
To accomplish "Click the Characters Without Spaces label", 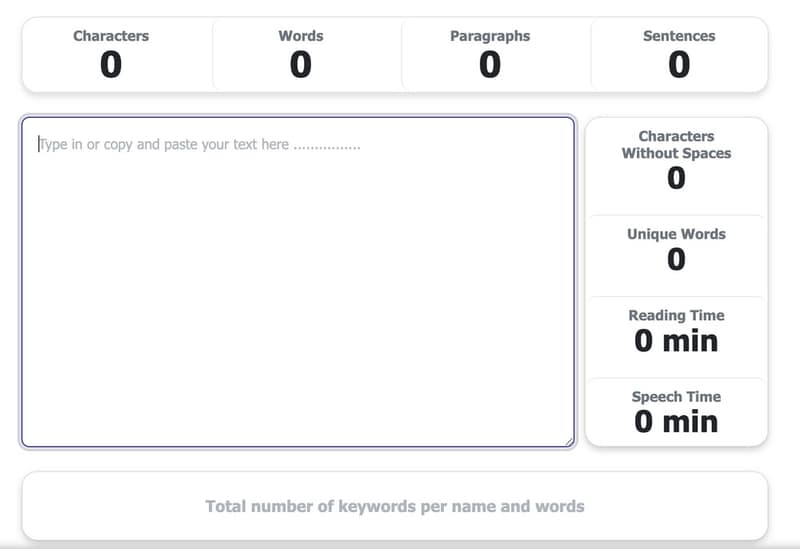I will point(676,145).
